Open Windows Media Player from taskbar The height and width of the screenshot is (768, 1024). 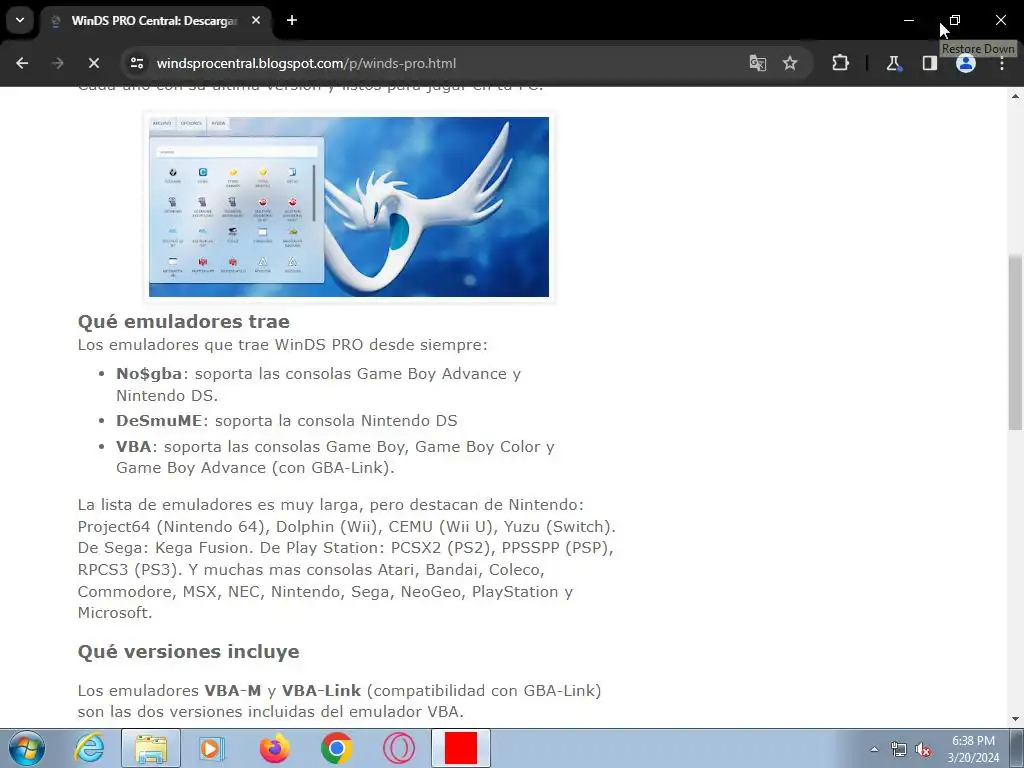[210, 748]
